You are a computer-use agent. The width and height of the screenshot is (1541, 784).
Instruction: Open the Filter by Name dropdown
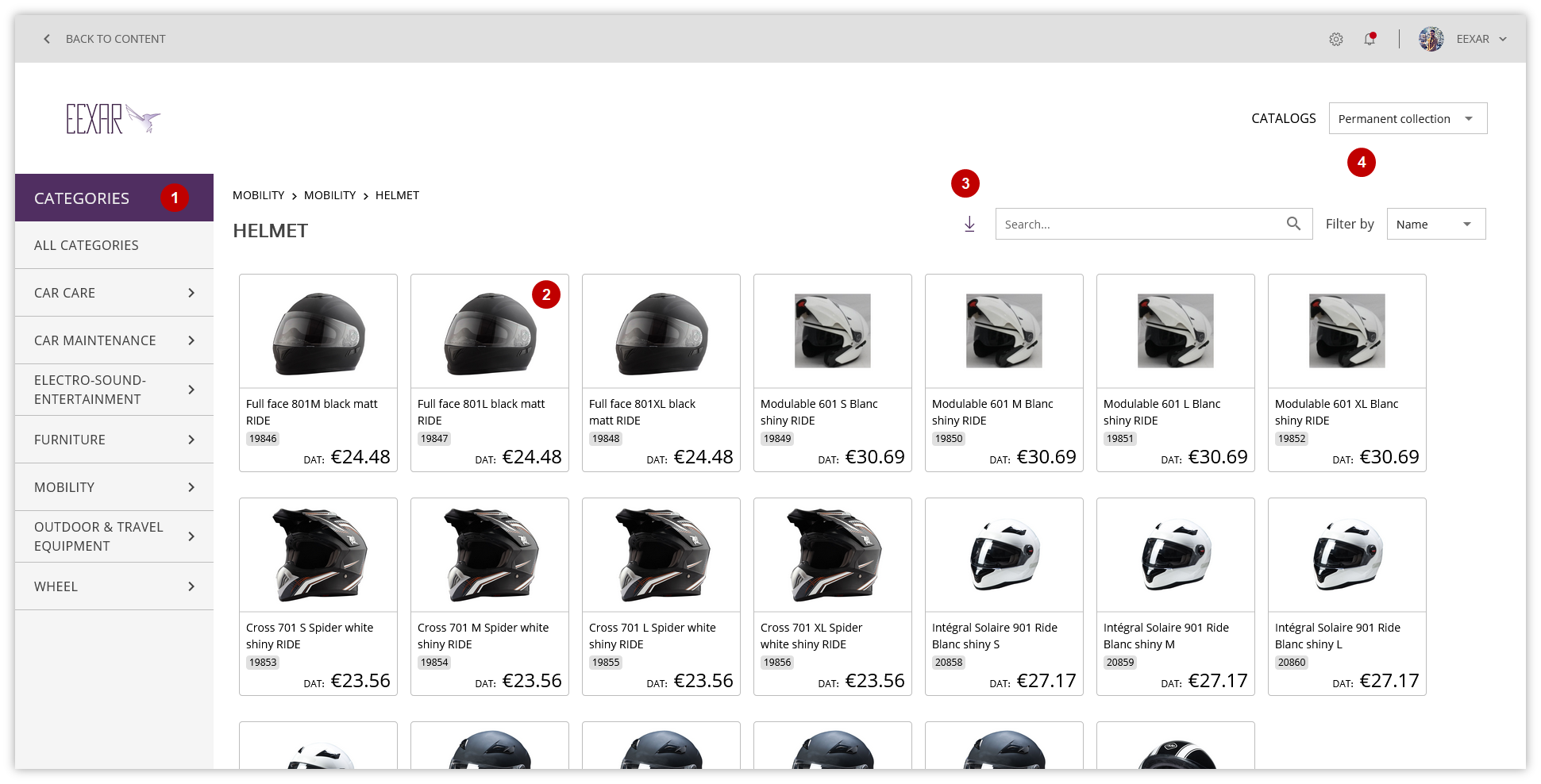pos(1435,224)
